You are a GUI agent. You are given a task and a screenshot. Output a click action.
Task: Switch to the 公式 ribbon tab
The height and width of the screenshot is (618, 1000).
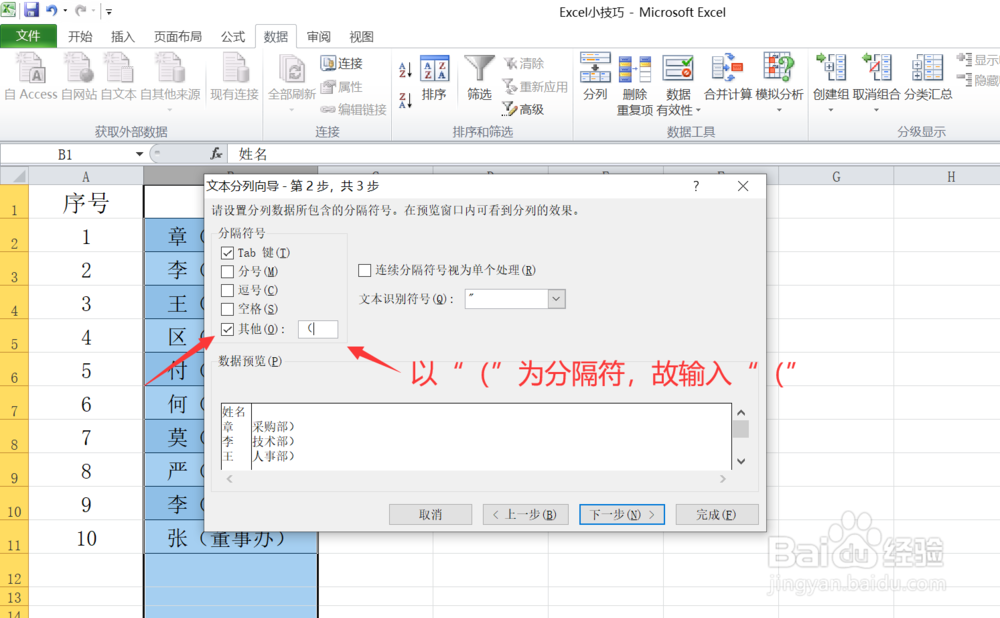(233, 36)
